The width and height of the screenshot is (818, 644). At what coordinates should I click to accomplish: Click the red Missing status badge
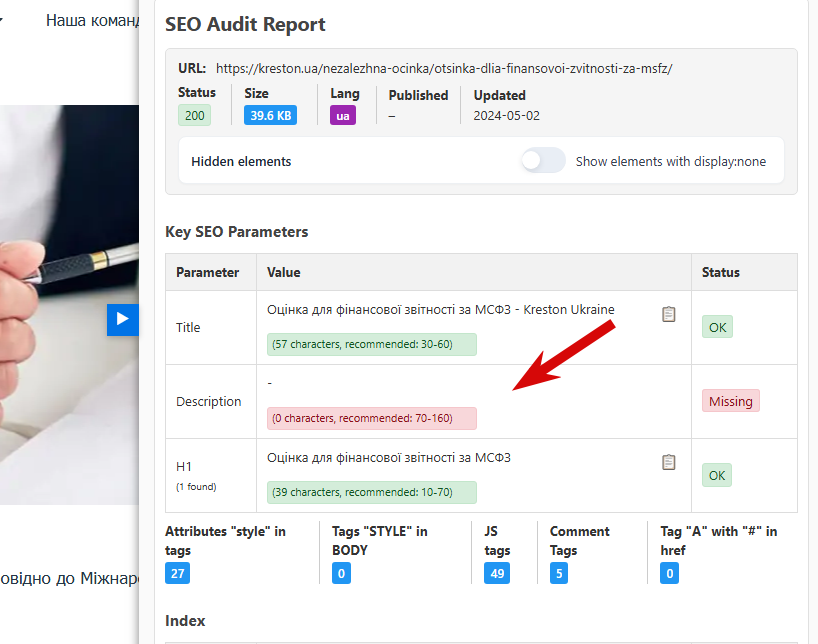(730, 401)
